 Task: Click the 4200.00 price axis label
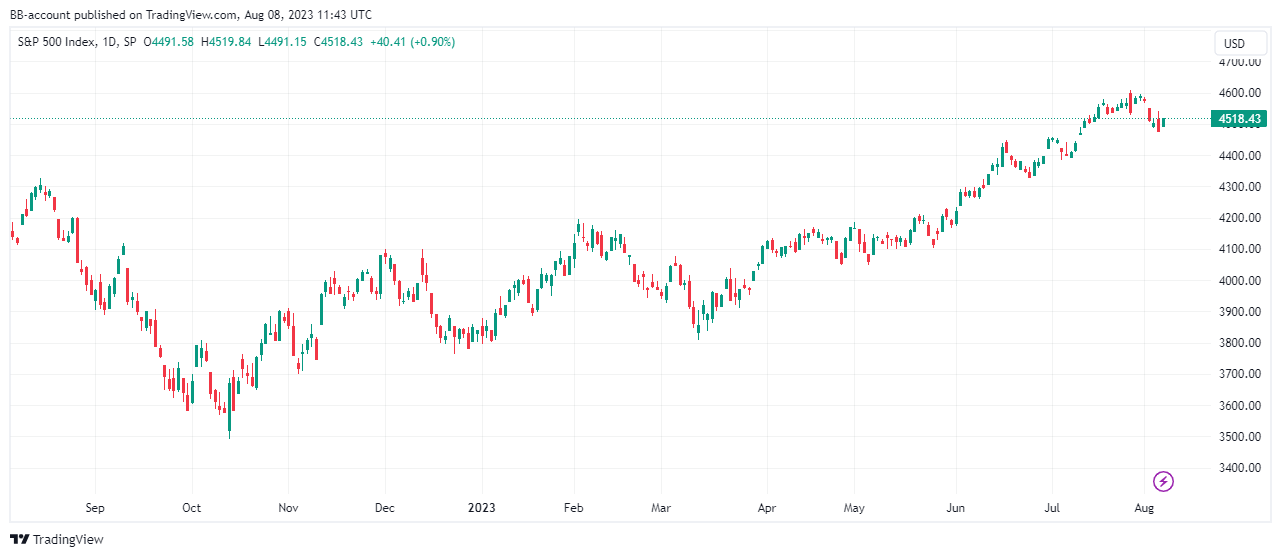point(1238,218)
